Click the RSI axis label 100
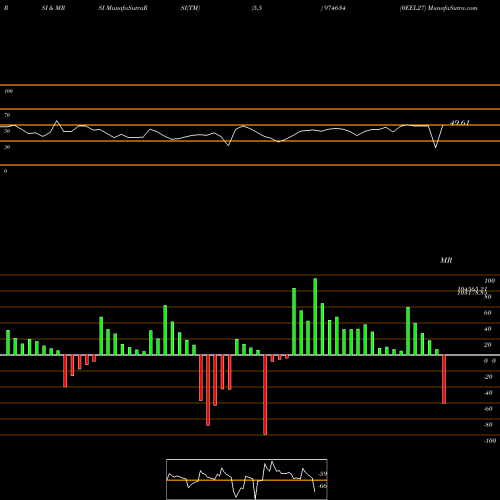500x500 pixels. tap(8, 91)
